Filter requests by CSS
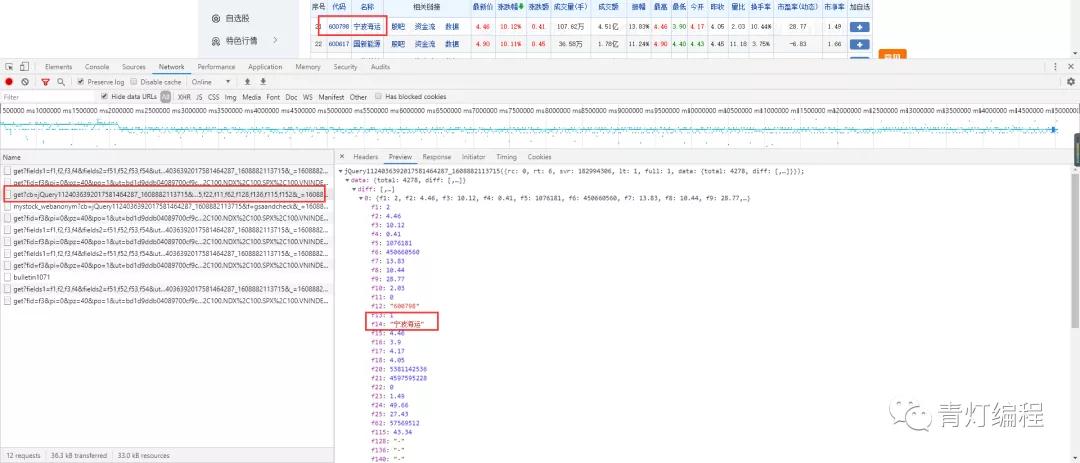 [214, 97]
